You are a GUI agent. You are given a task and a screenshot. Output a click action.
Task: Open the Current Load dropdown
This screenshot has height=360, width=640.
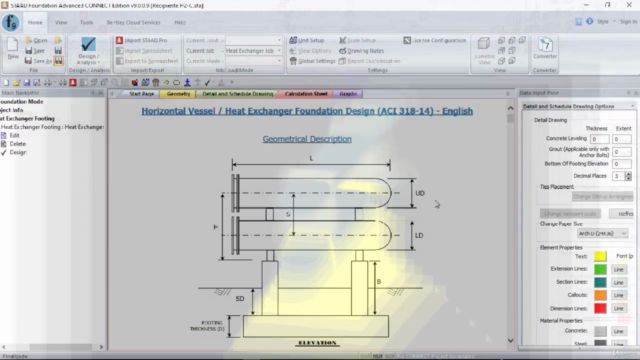tap(280, 40)
